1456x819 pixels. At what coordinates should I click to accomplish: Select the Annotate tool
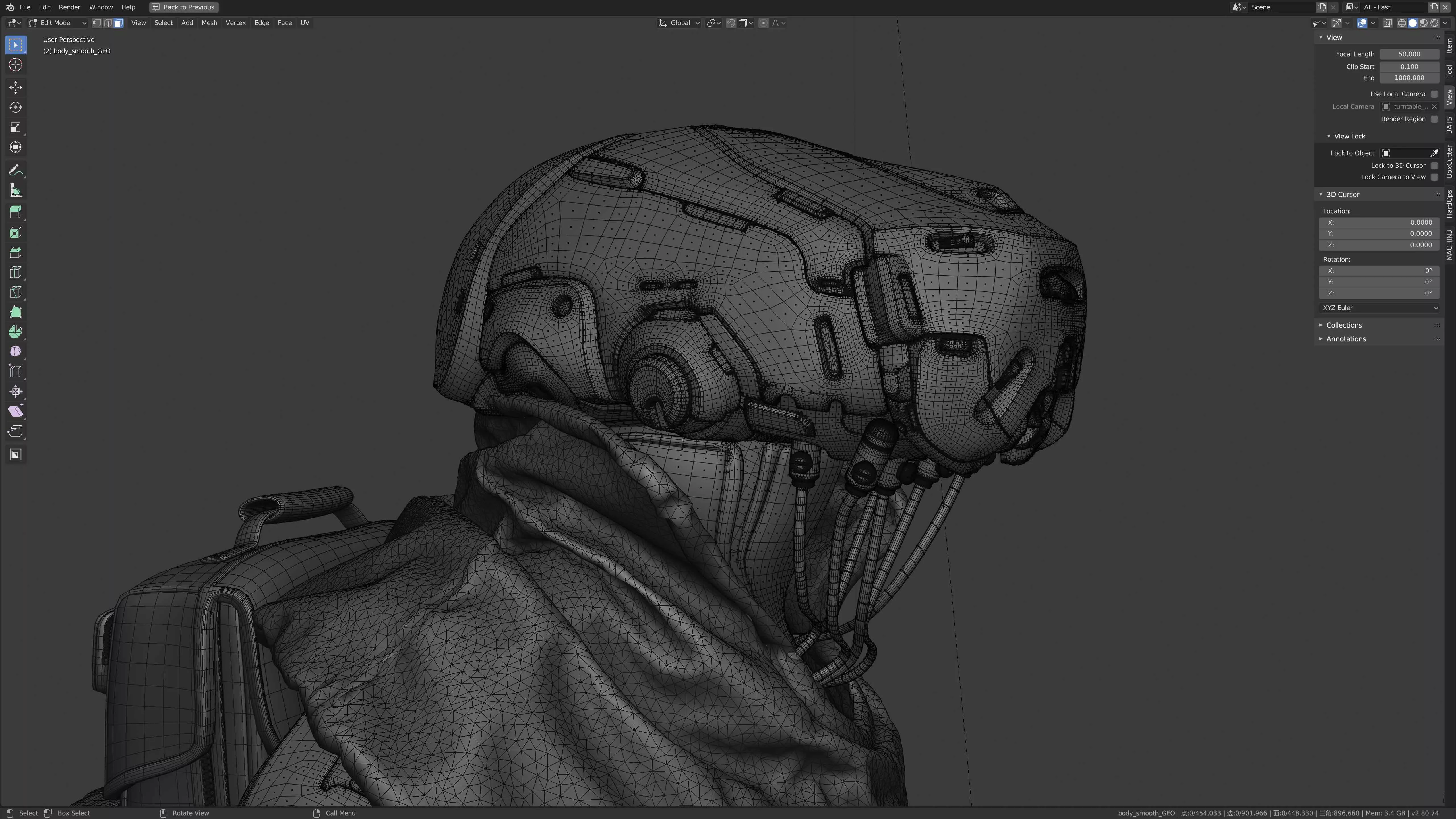coord(15,169)
